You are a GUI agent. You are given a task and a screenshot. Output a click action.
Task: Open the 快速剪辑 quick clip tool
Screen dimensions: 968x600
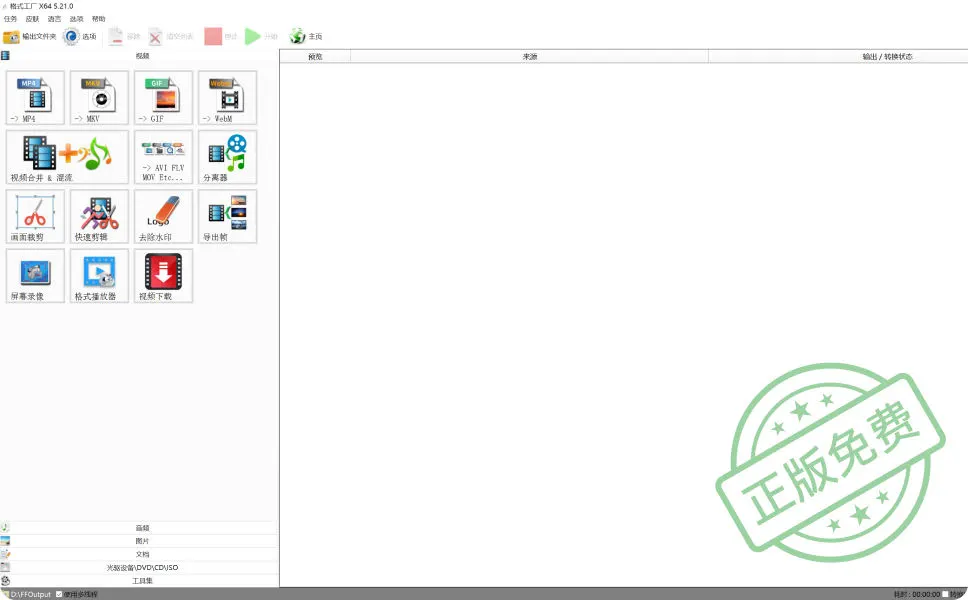tap(99, 216)
